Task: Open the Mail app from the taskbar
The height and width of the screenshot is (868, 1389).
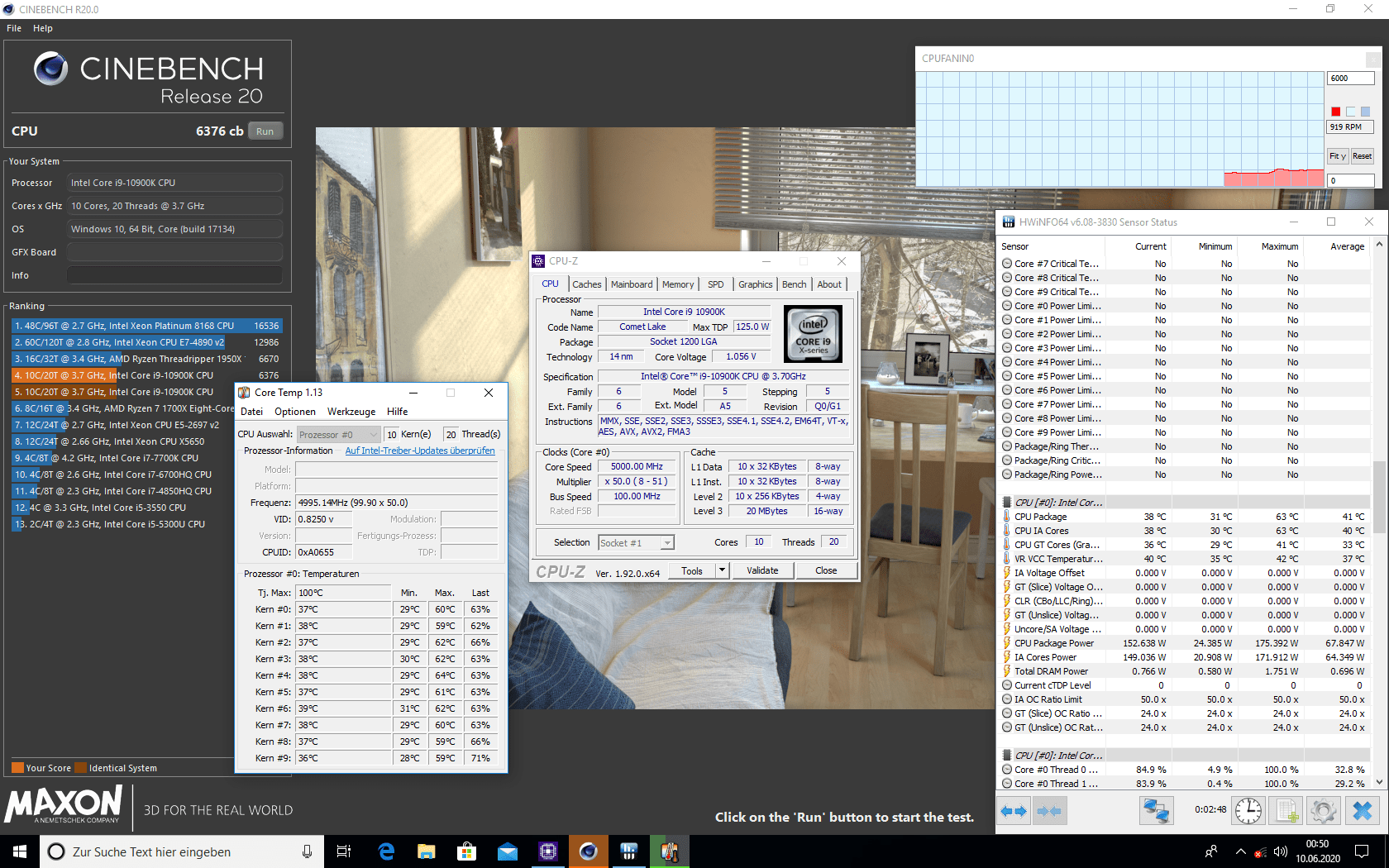Action: (x=508, y=851)
